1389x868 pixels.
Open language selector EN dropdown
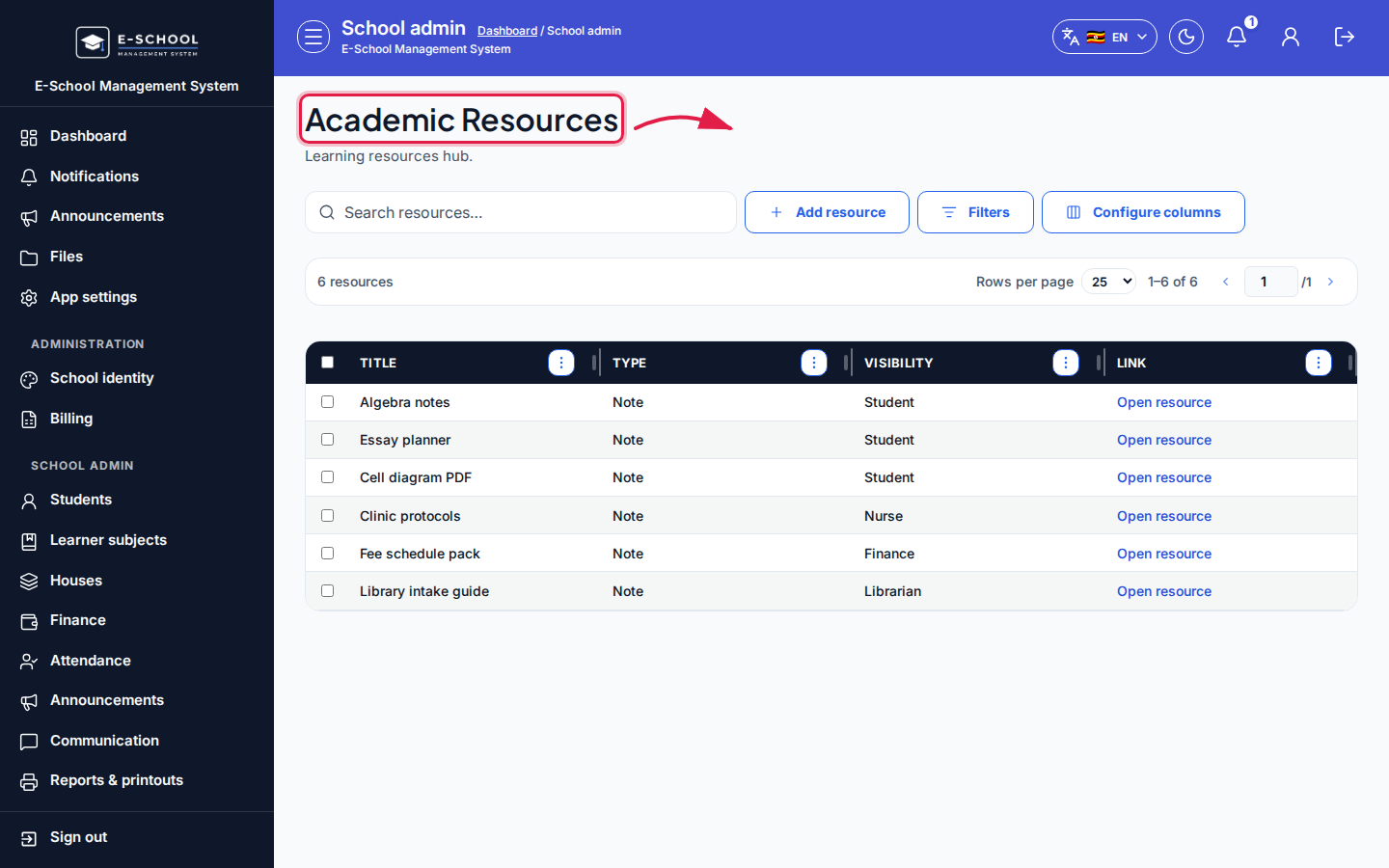tap(1104, 37)
